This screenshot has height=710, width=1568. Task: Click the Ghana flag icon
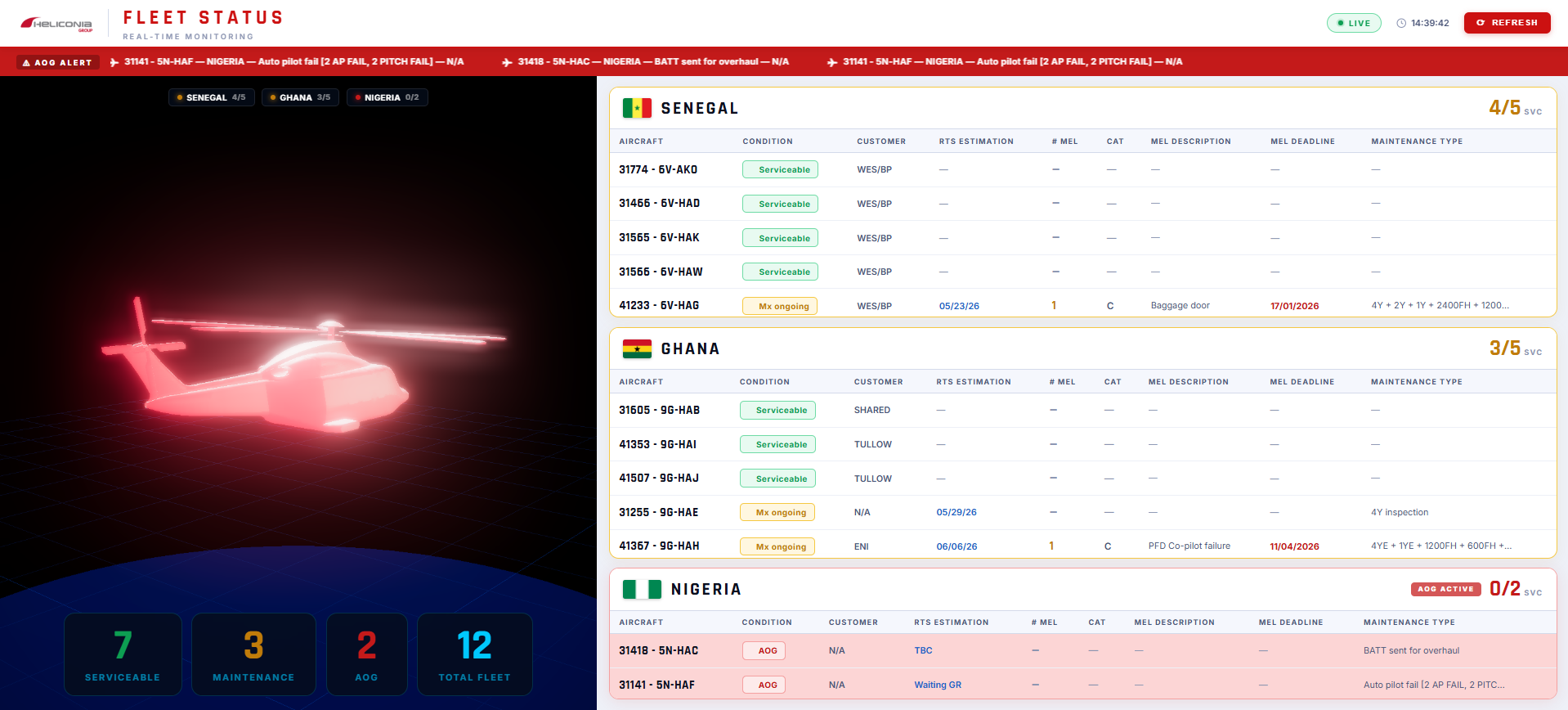pos(637,349)
